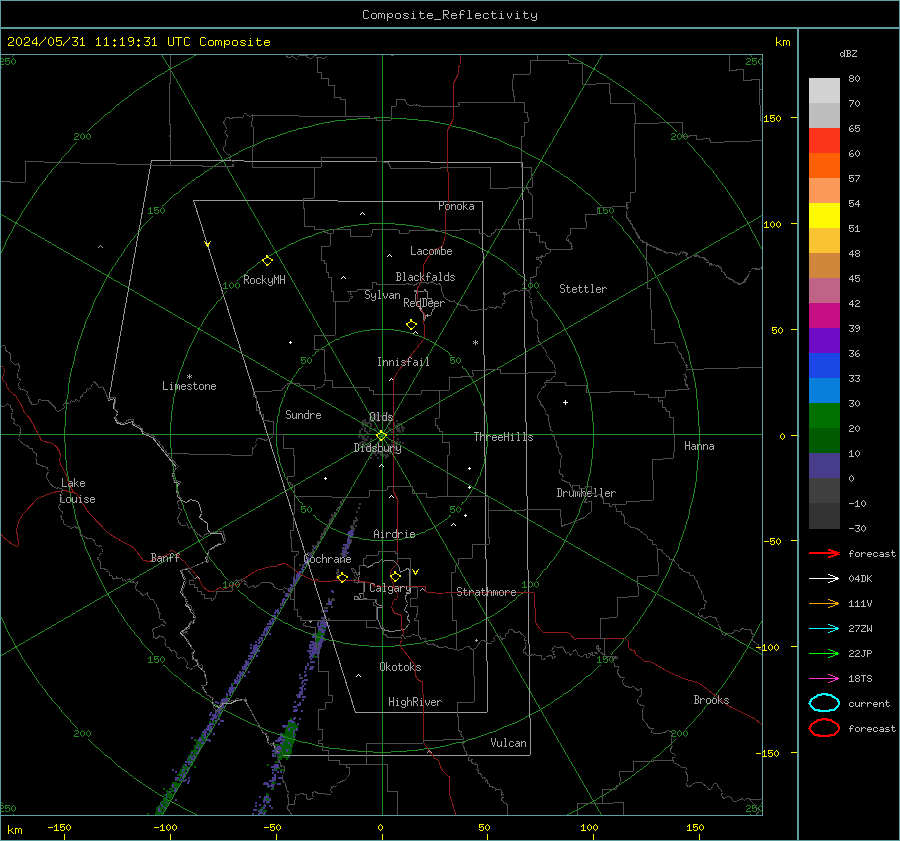Click the blue swatch for 36 dBZ
900x841 pixels.
coord(824,365)
